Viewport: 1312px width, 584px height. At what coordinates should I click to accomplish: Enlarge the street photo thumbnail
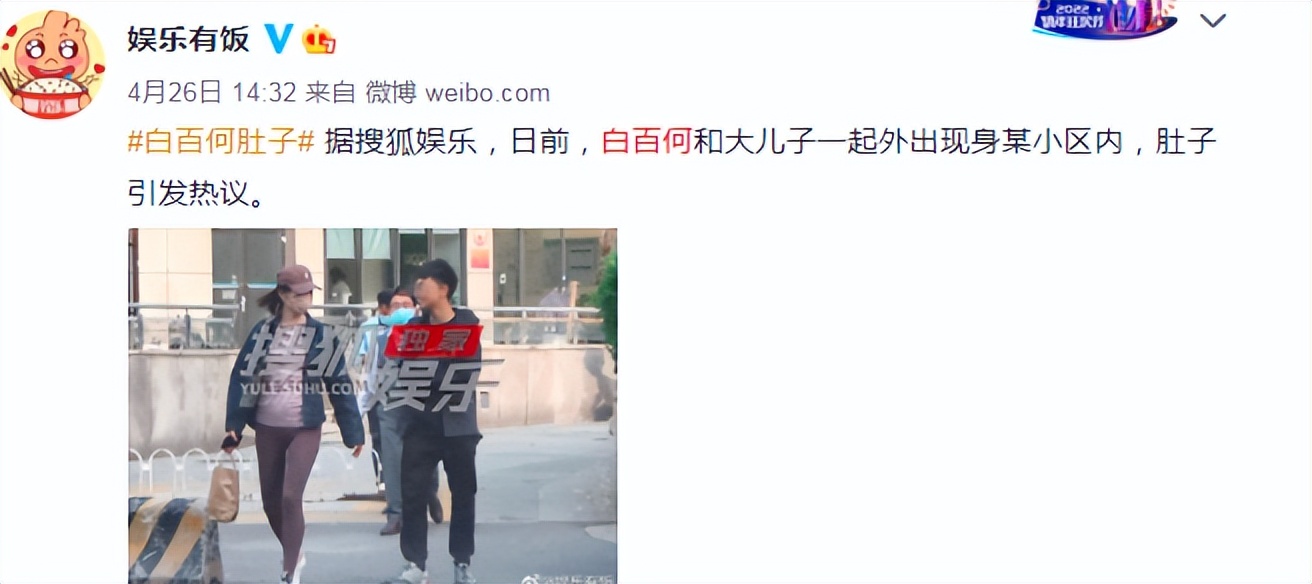point(372,406)
